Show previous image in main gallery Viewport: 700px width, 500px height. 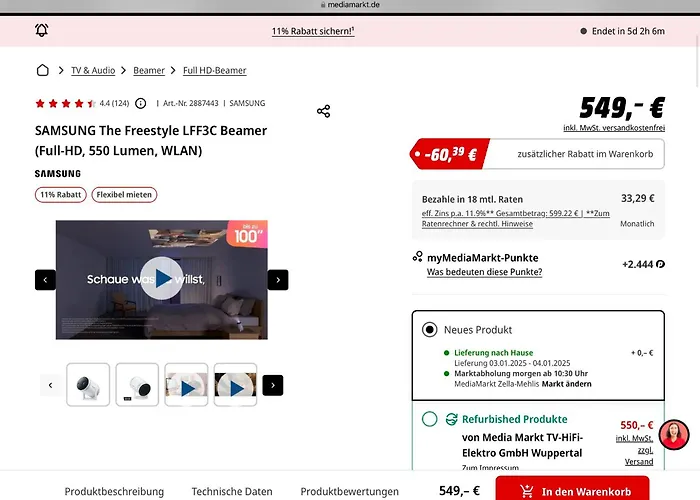click(45, 280)
